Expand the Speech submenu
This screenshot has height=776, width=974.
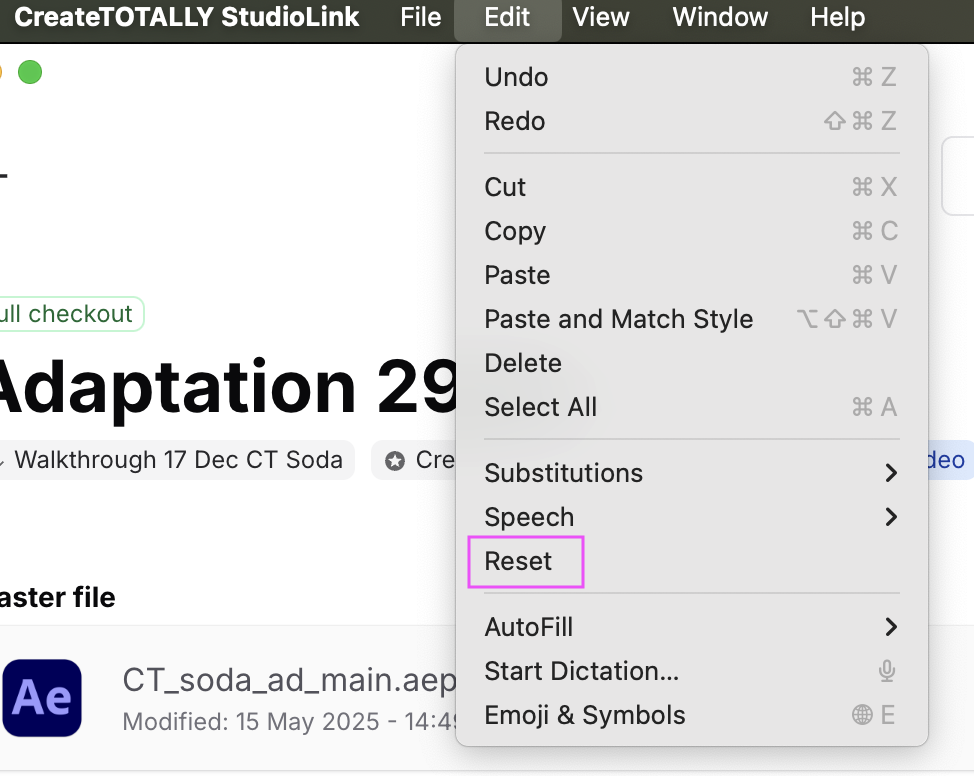coord(691,518)
